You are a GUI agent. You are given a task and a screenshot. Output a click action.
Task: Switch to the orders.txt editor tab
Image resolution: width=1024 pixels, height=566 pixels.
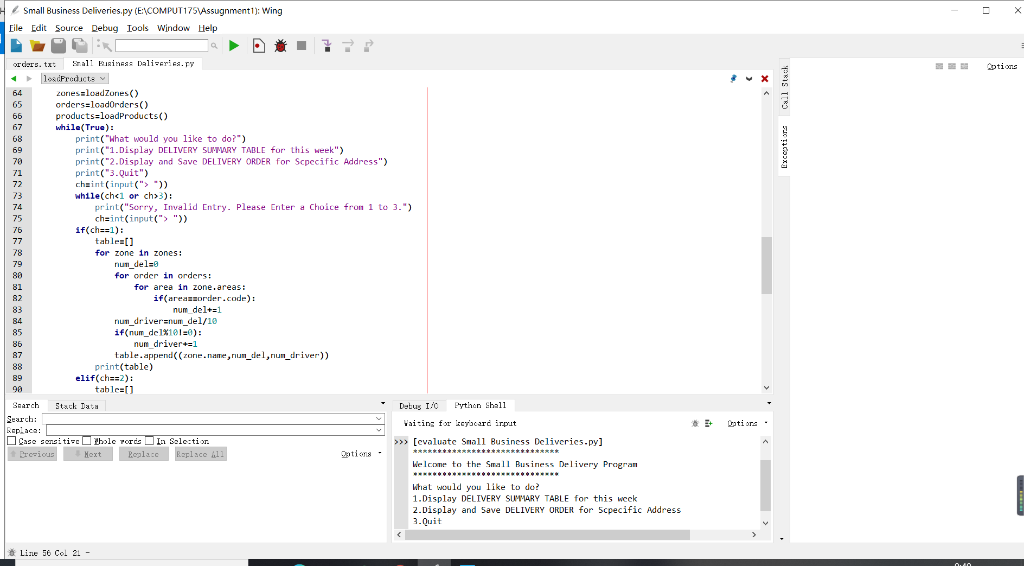[x=34, y=63]
